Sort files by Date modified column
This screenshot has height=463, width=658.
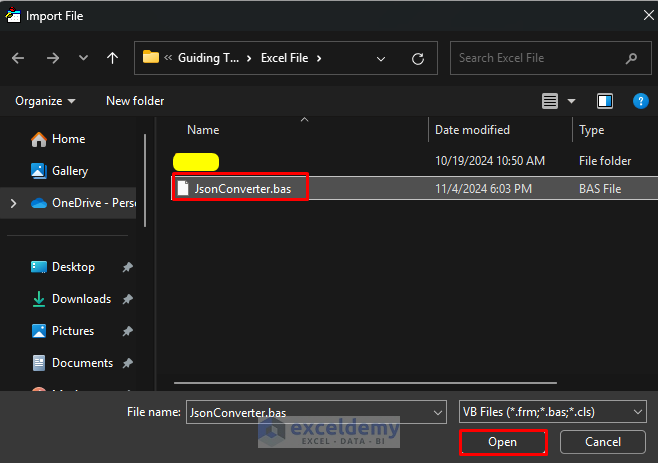click(472, 130)
